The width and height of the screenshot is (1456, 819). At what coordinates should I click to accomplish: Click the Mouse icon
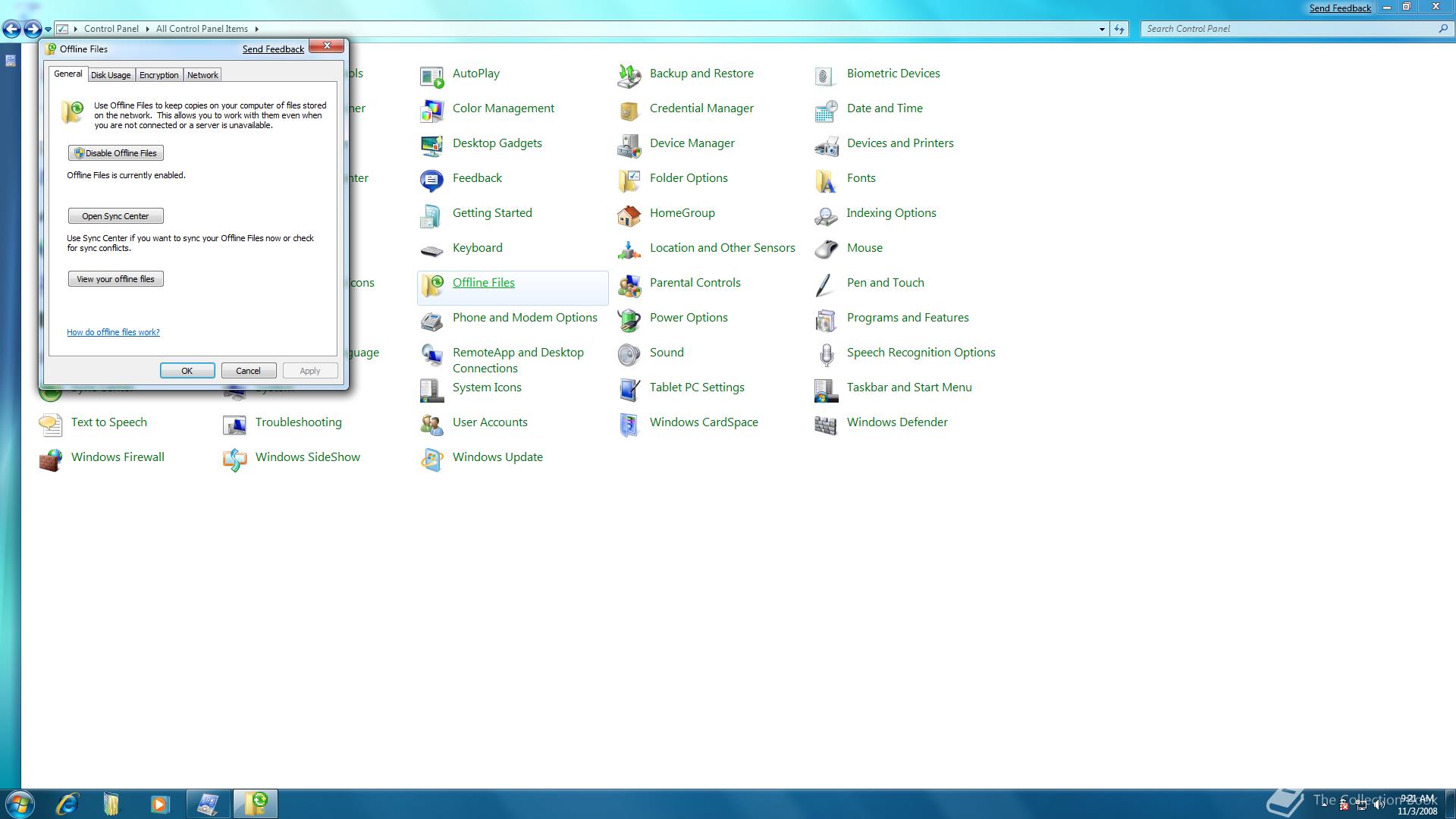pos(826,249)
